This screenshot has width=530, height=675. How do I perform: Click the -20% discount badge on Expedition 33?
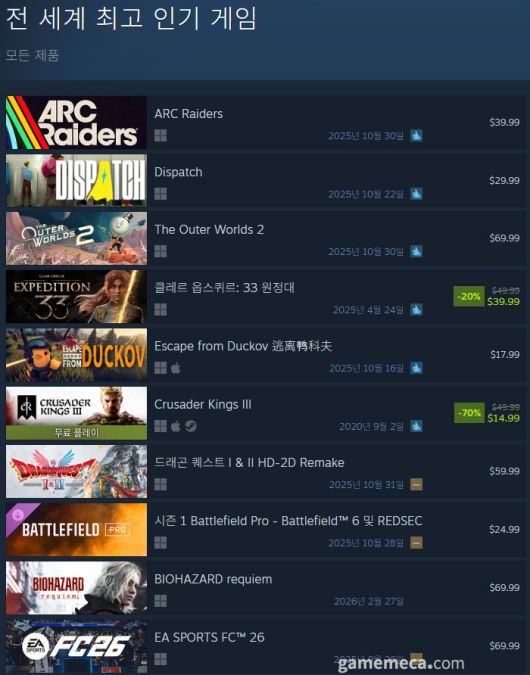tap(469, 297)
